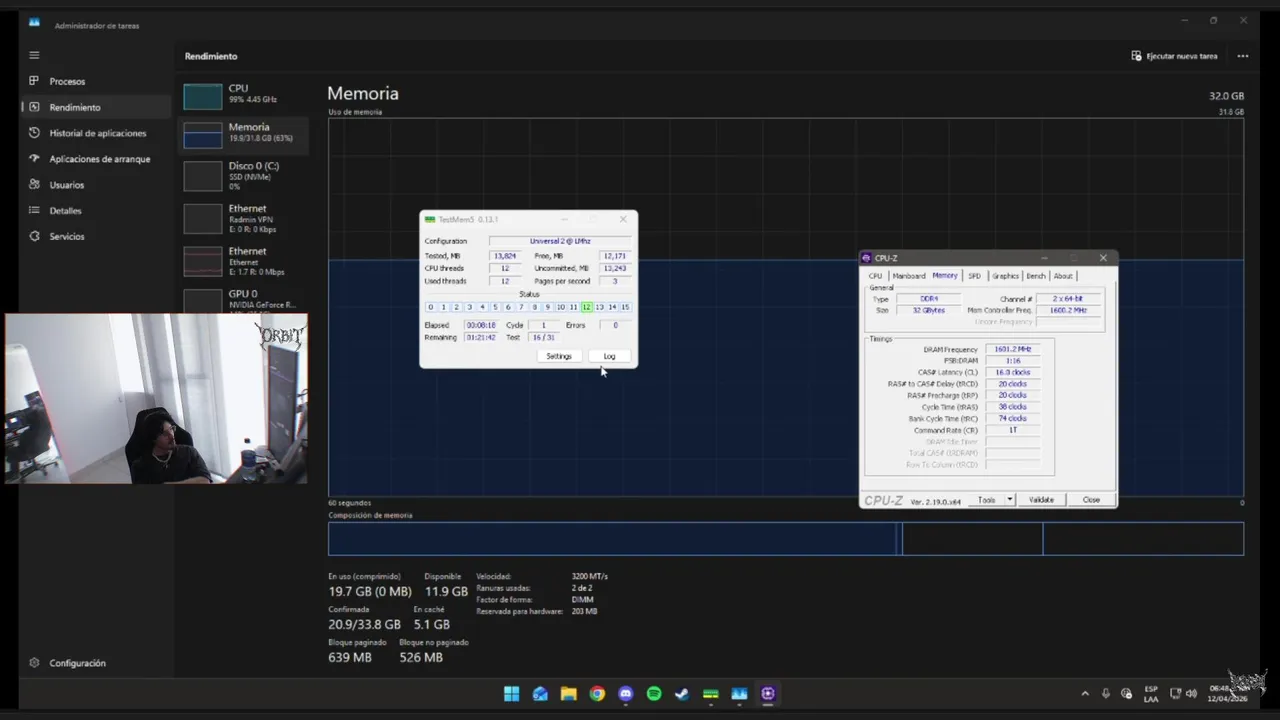1280x720 pixels.
Task: Select the second Ethernet item (1.7 Kbps)
Action: (x=243, y=260)
